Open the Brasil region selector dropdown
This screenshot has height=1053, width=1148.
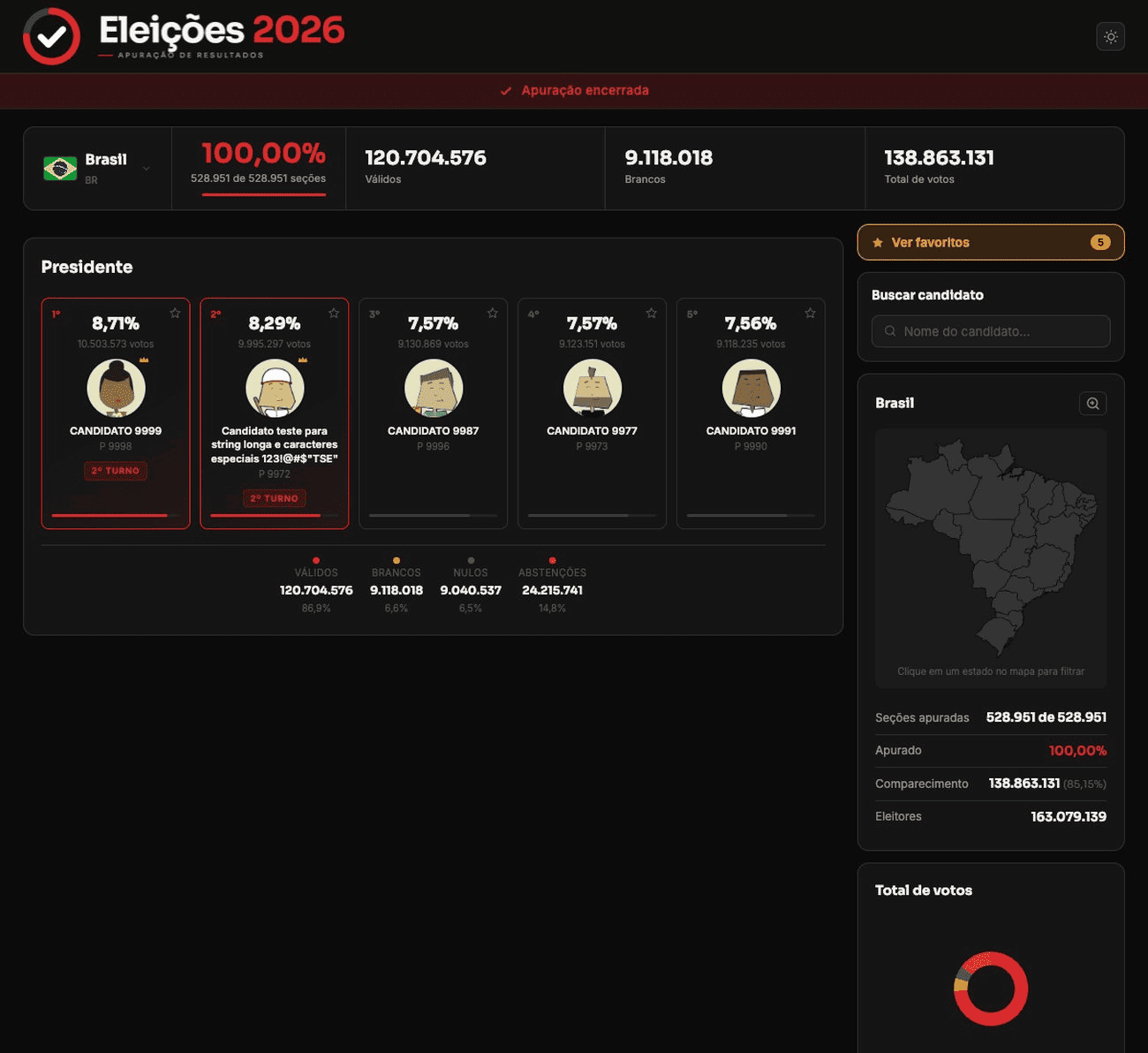point(97,168)
